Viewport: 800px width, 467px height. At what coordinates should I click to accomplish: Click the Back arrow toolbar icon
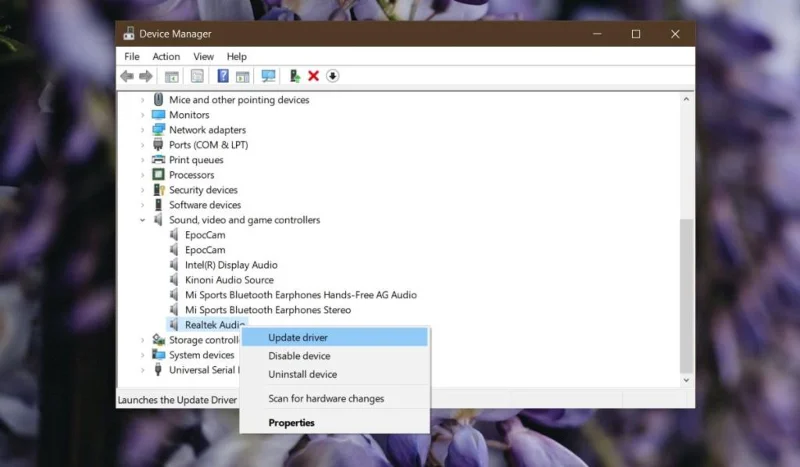pyautogui.click(x=127, y=77)
